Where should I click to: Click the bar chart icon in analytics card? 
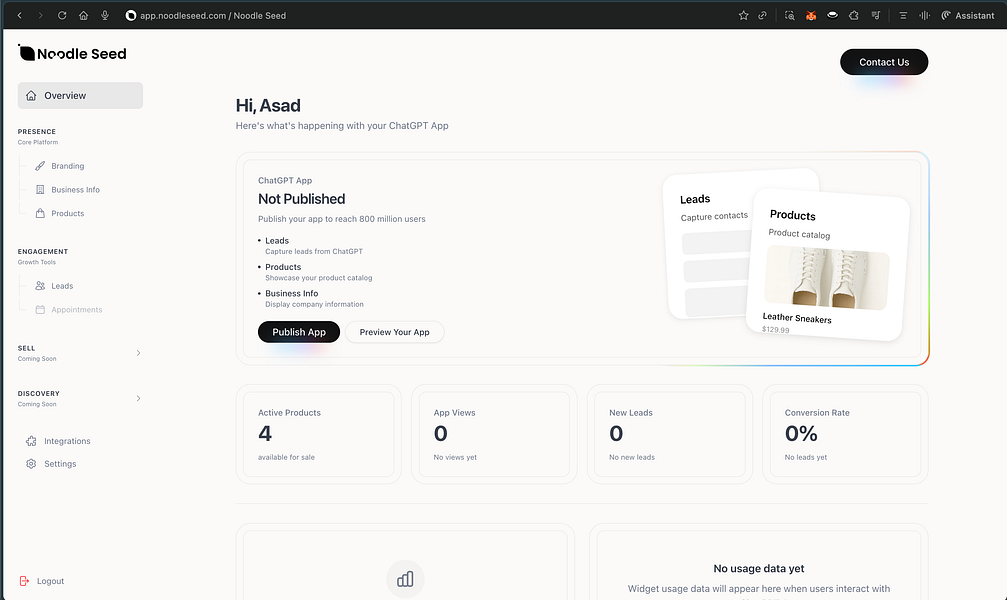pos(405,579)
